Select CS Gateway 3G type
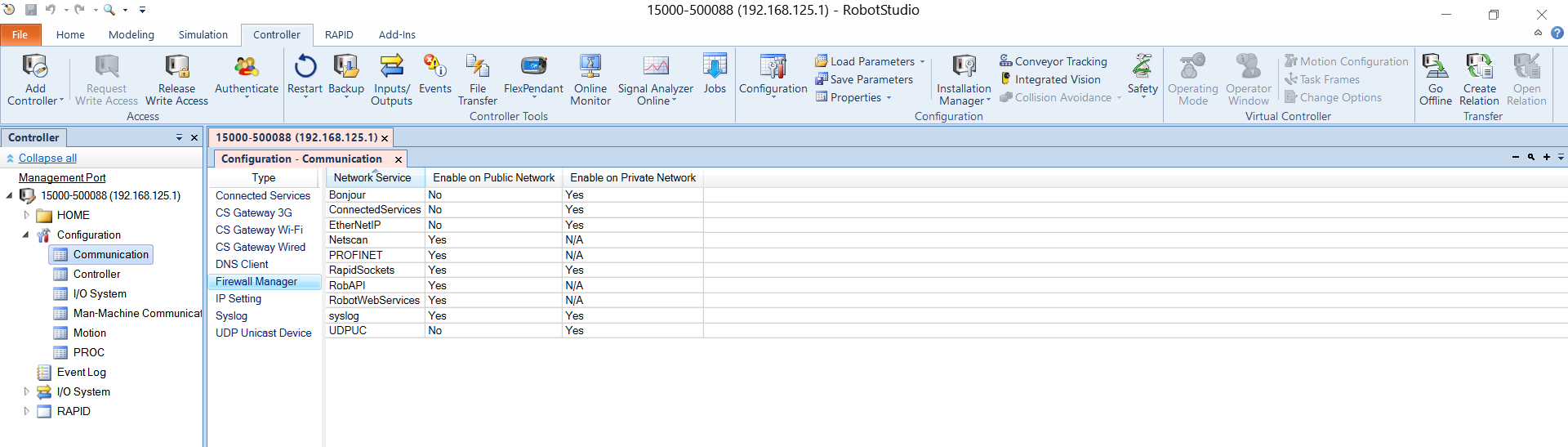Image resolution: width=1568 pixels, height=447 pixels. click(x=254, y=212)
